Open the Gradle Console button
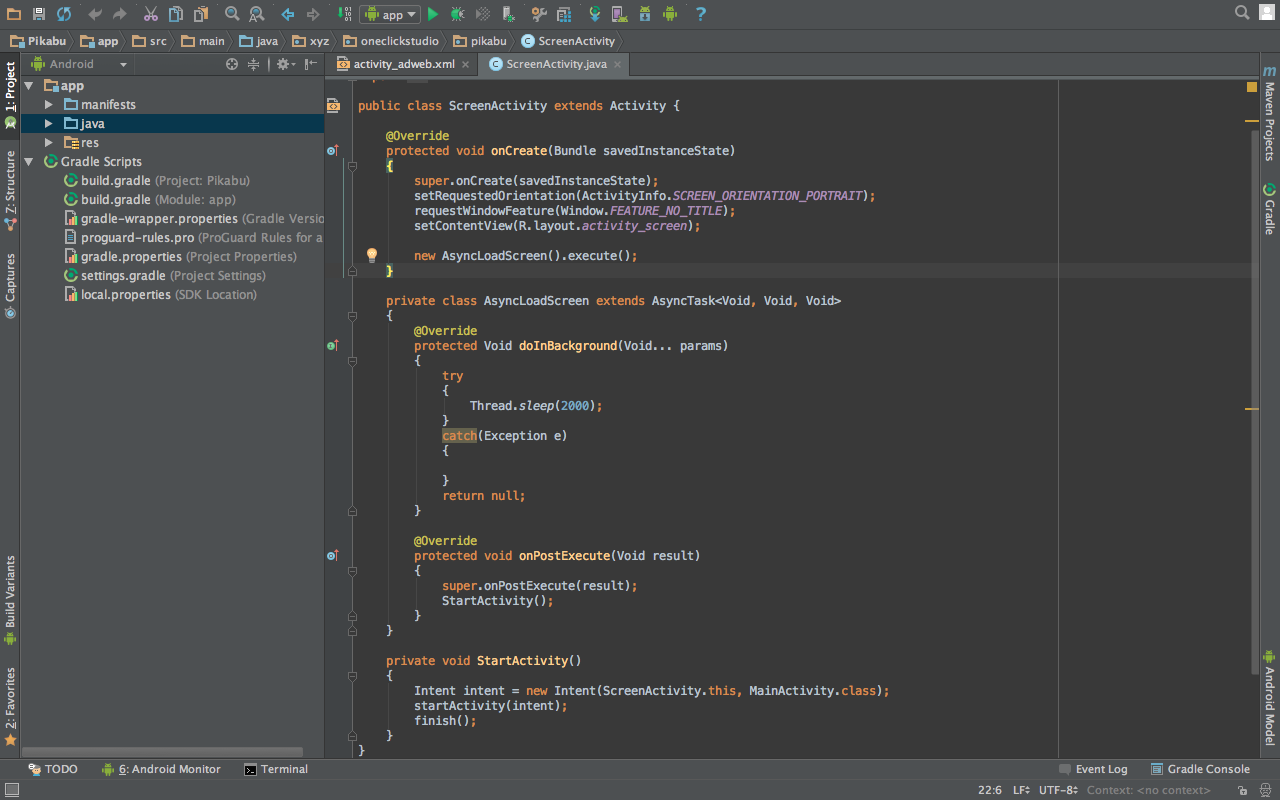This screenshot has width=1280, height=800. pos(1200,769)
